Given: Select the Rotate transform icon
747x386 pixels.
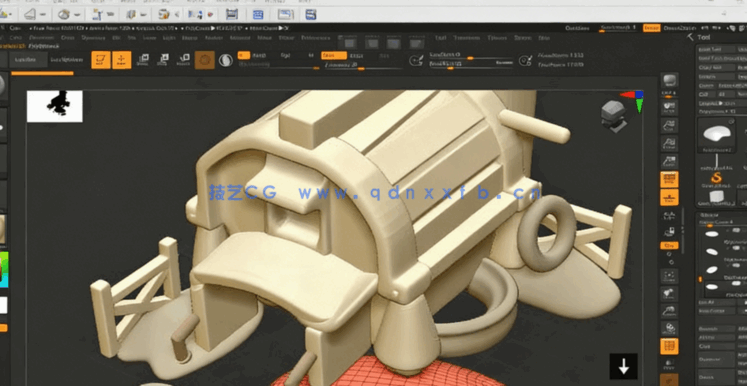Looking at the screenshot, I should 183,60.
